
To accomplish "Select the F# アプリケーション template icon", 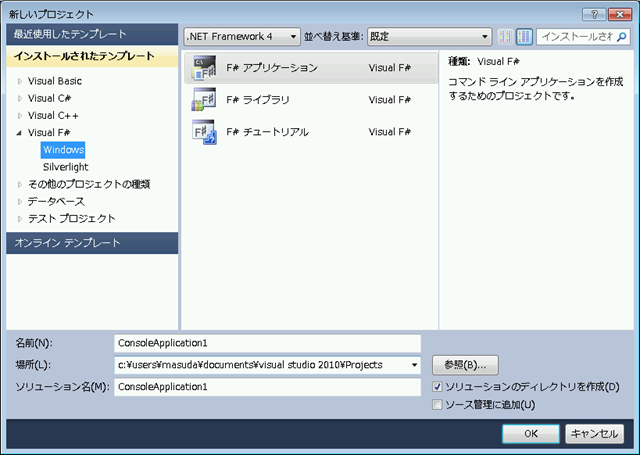I will 204,68.
